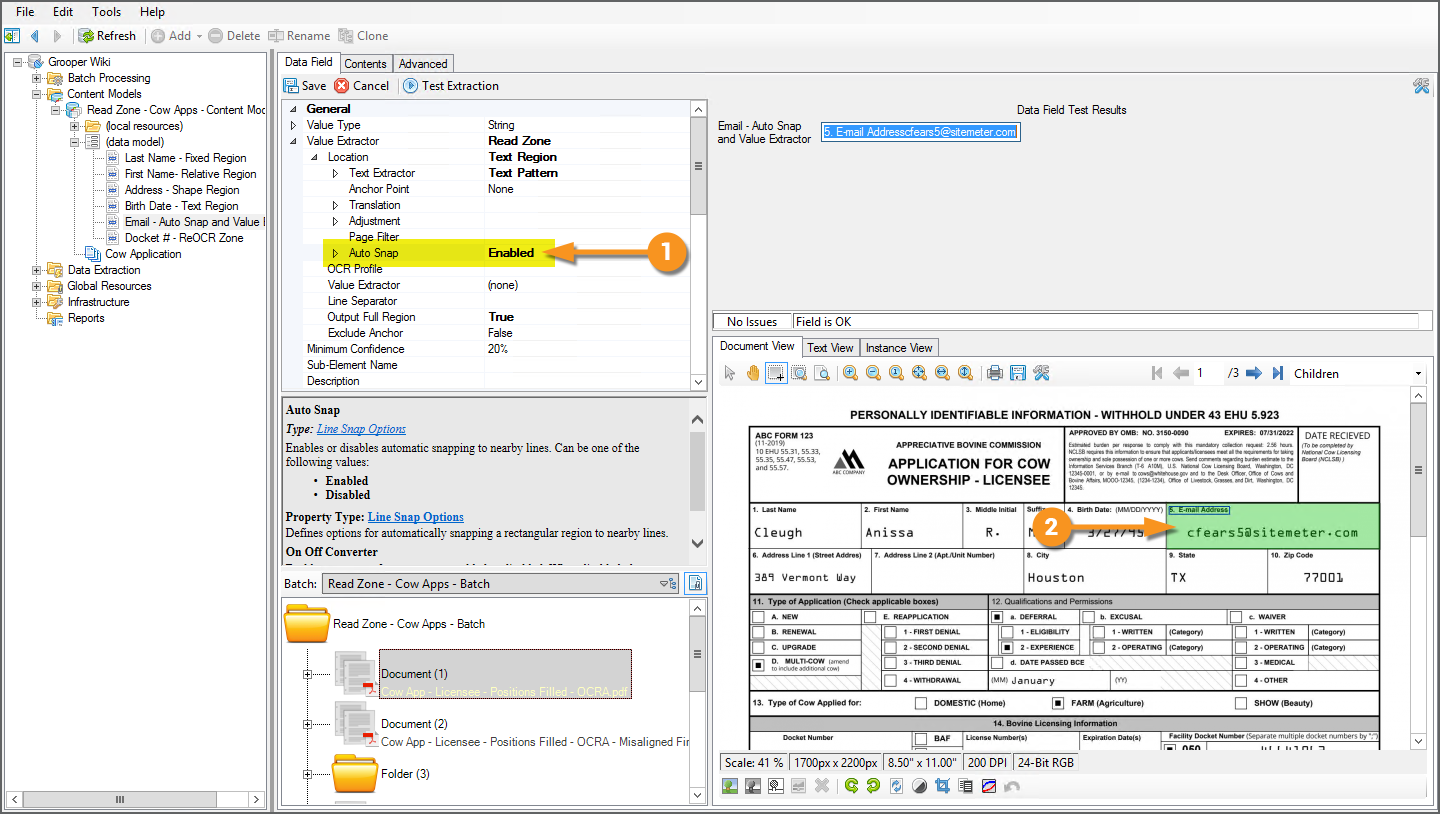Viewport: 1440px width, 814px height.
Task: Expand the Auto Snap property
Action: (x=335, y=253)
